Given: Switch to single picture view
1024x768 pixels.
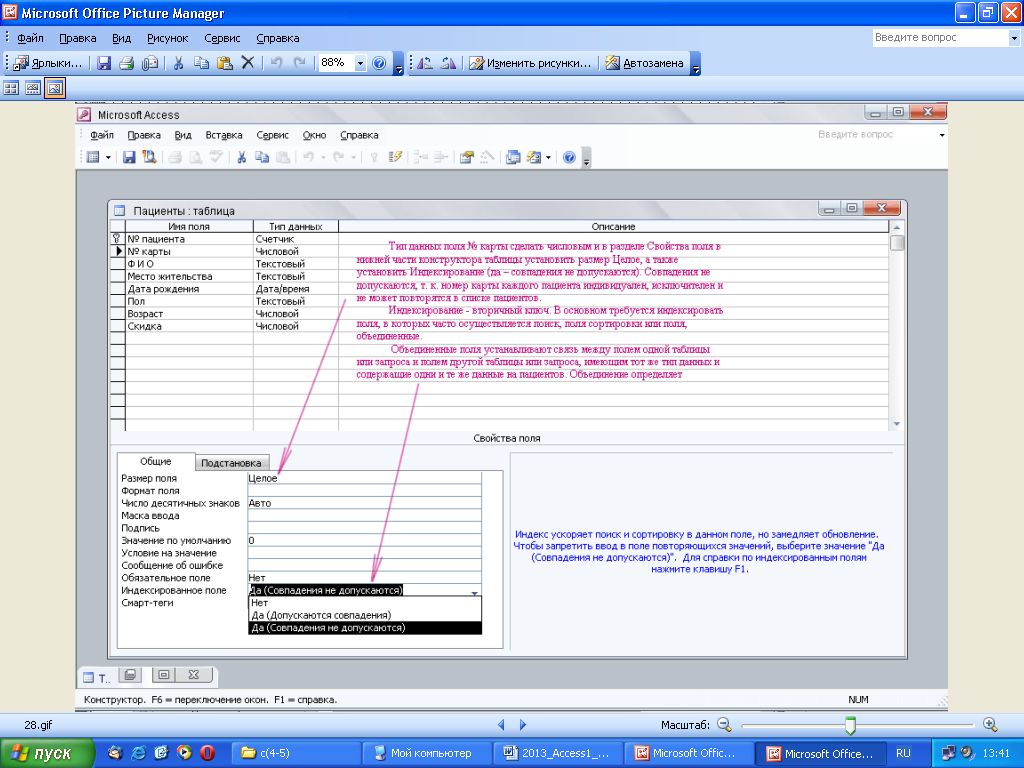Looking at the screenshot, I should (x=55, y=88).
